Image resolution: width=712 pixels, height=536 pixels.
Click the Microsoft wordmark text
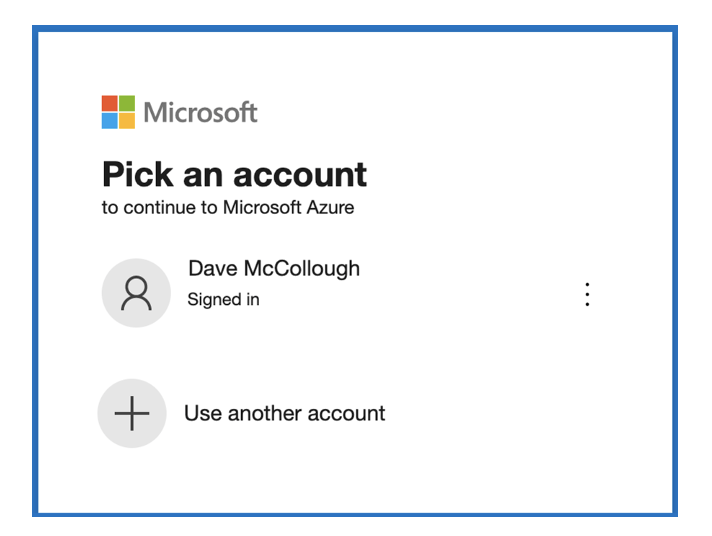(x=200, y=112)
